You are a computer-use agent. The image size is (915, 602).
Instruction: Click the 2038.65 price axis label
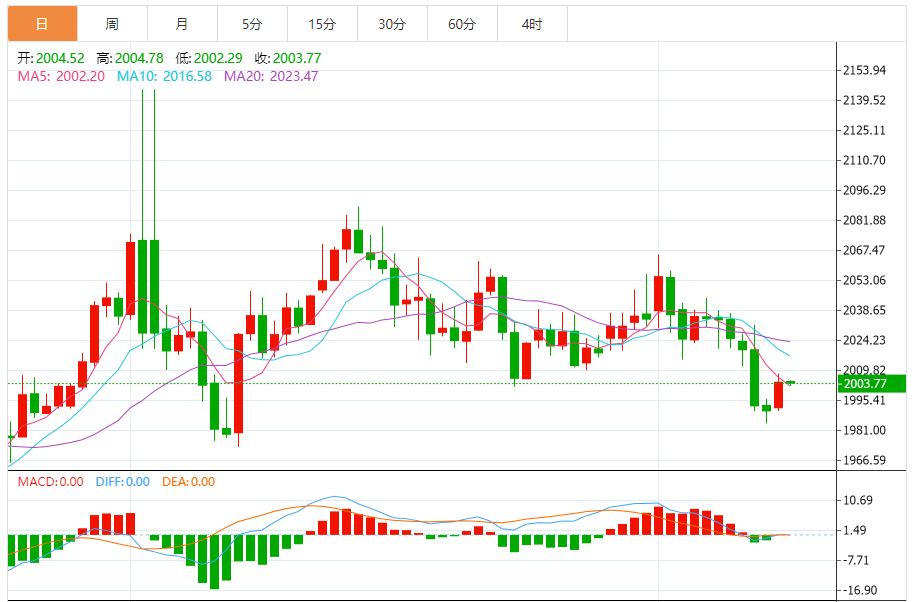[x=864, y=310]
